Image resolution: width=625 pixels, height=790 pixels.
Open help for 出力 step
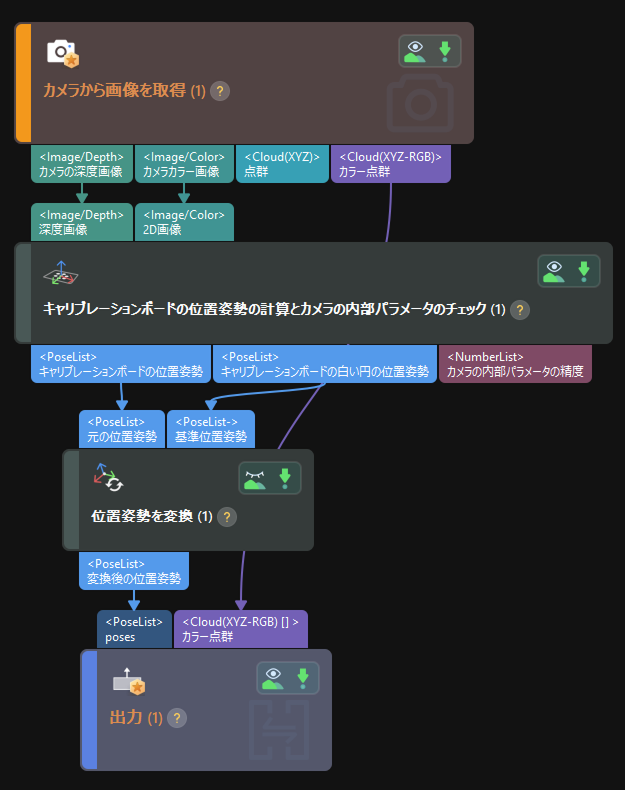(x=177, y=718)
